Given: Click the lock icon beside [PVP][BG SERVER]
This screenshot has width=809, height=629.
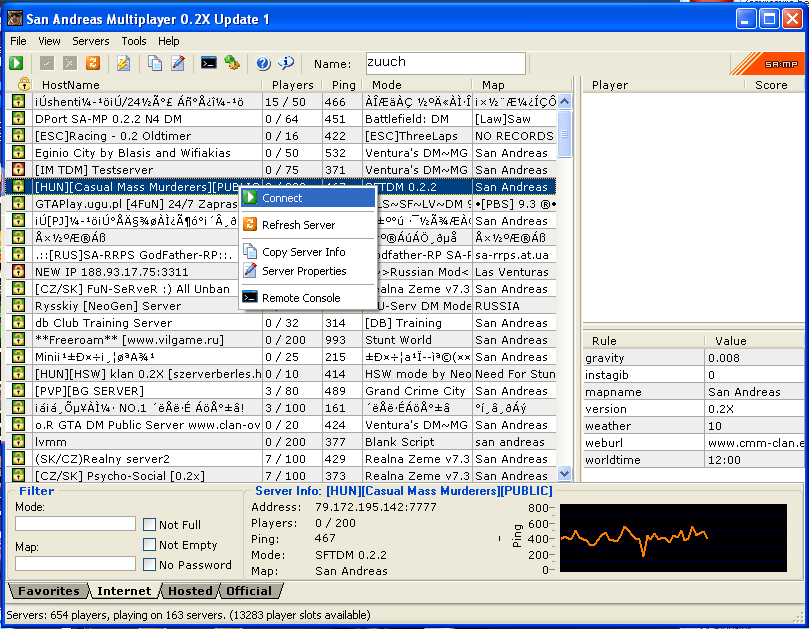Looking at the screenshot, I should [19, 391].
